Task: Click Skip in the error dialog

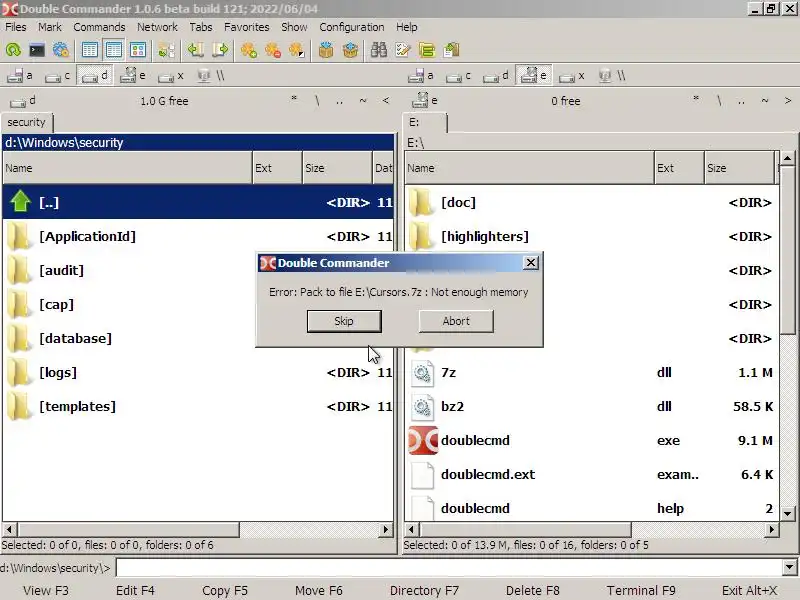Action: (344, 321)
